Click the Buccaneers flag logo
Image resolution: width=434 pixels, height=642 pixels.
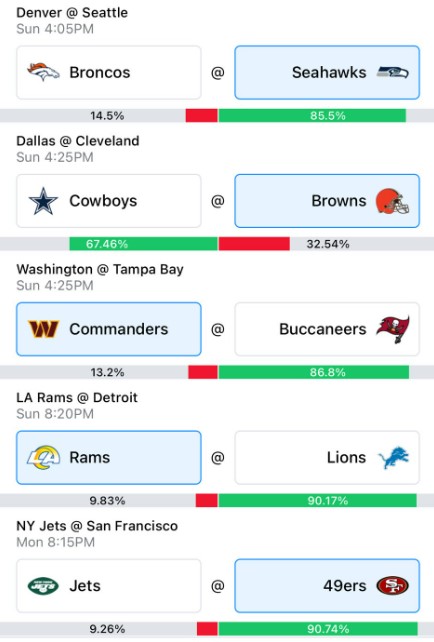click(393, 329)
